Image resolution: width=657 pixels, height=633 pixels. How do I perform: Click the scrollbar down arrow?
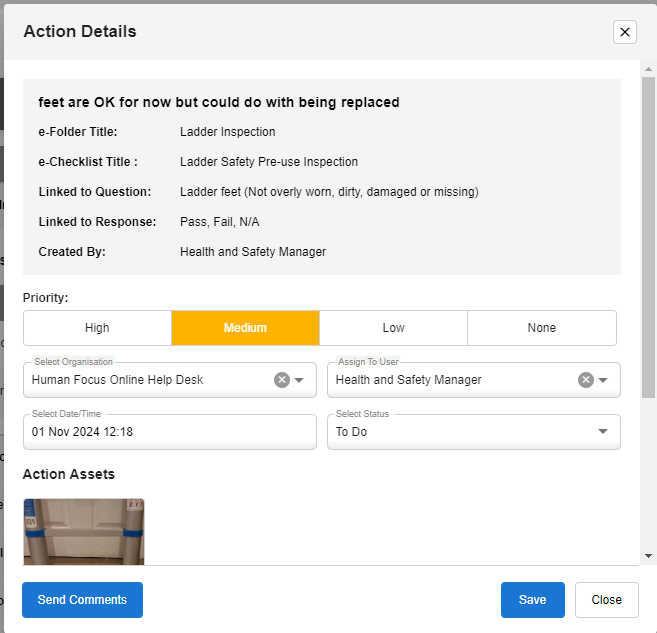[648, 555]
